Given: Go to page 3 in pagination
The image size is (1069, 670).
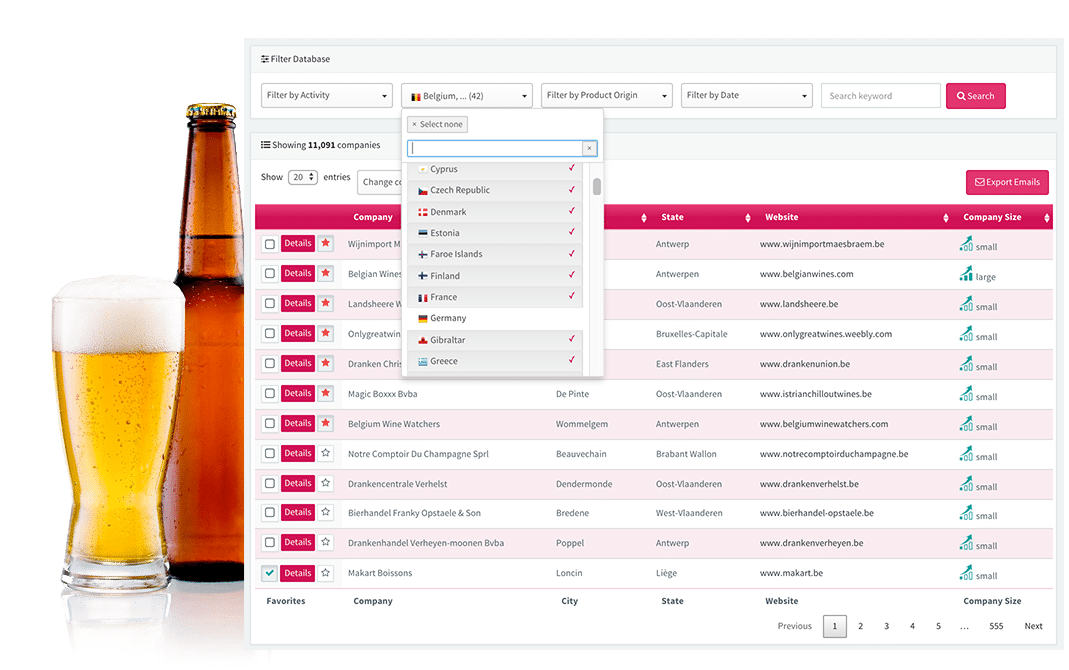Looking at the screenshot, I should tap(886, 626).
